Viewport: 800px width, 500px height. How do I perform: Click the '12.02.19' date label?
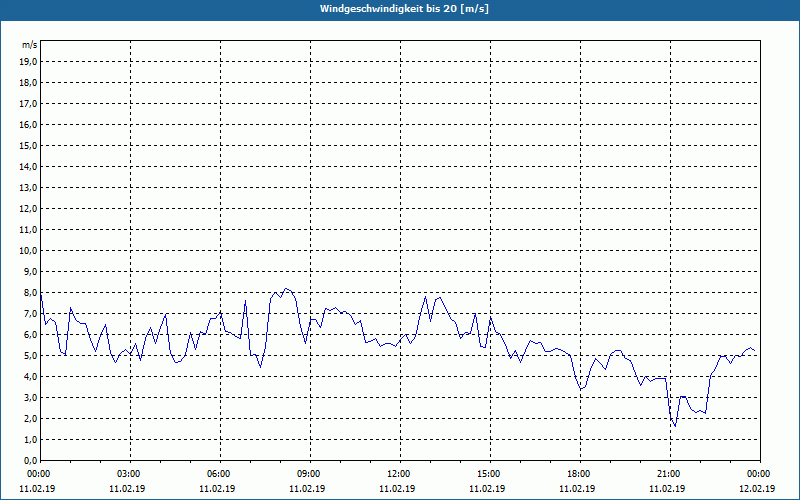point(758,488)
